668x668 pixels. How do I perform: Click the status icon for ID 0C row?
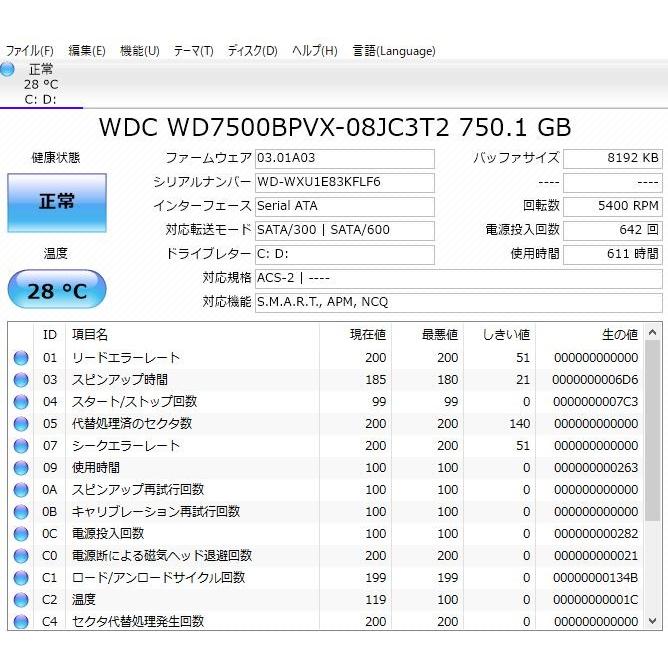pos(21,534)
